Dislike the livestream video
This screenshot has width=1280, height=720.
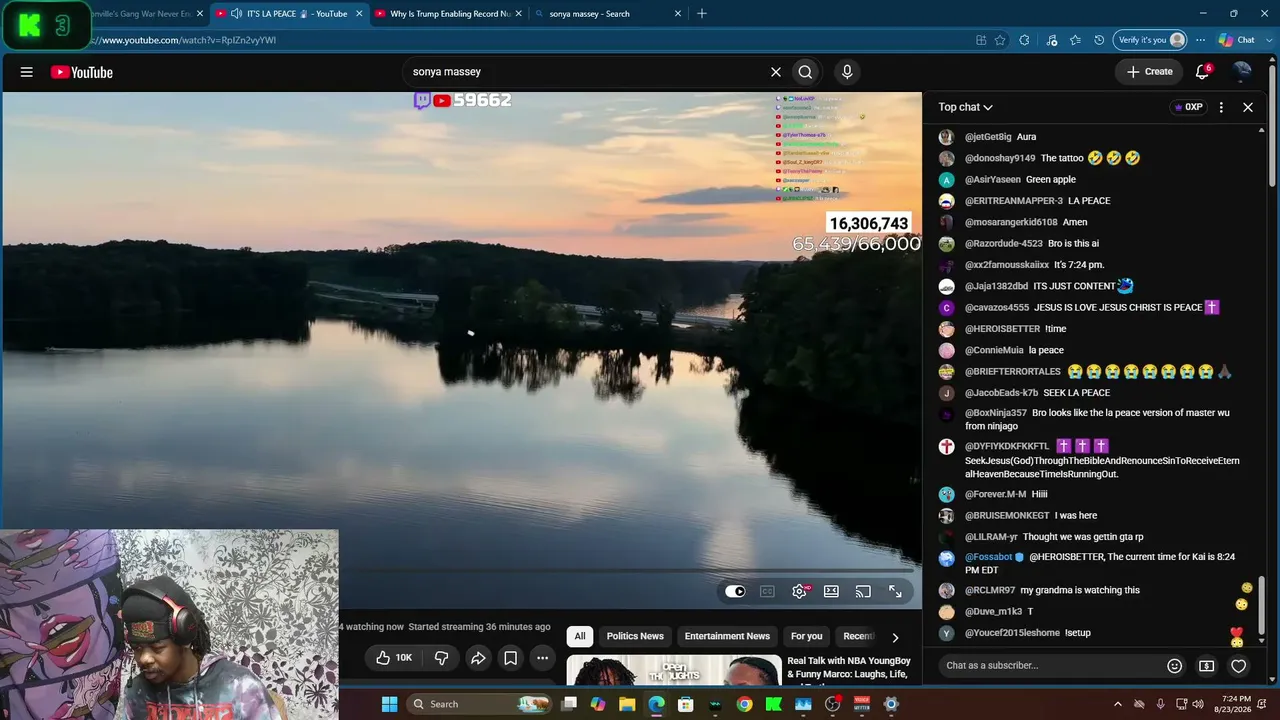pos(441,658)
